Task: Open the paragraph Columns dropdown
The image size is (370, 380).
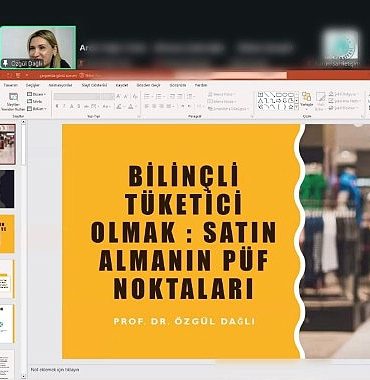Action: coord(201,106)
